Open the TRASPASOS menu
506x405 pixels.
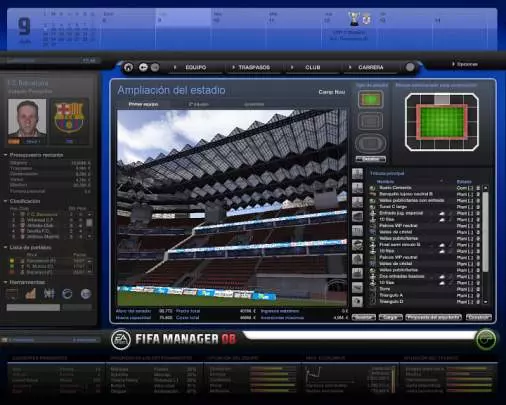click(254, 67)
